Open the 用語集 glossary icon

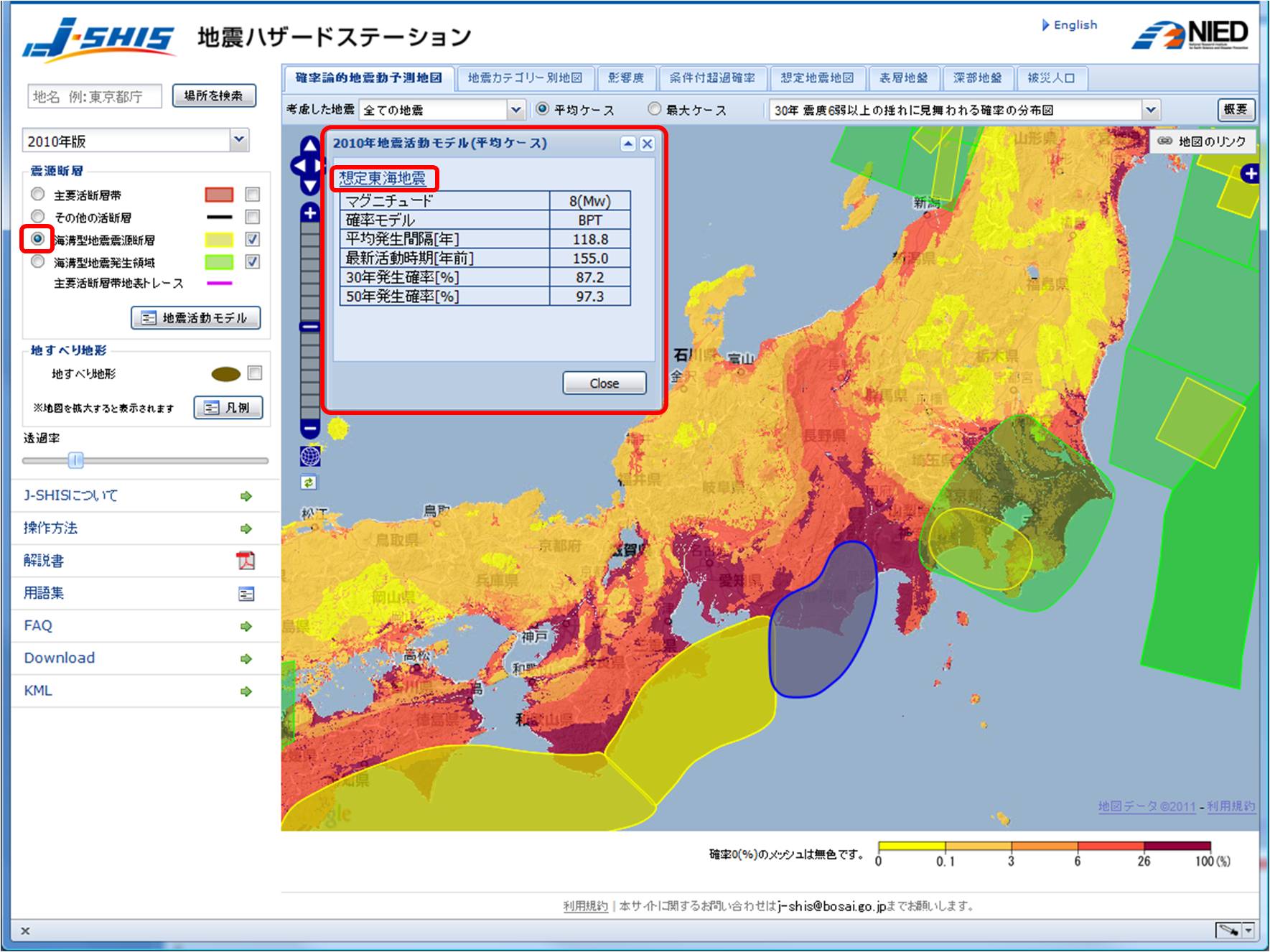pyautogui.click(x=247, y=593)
